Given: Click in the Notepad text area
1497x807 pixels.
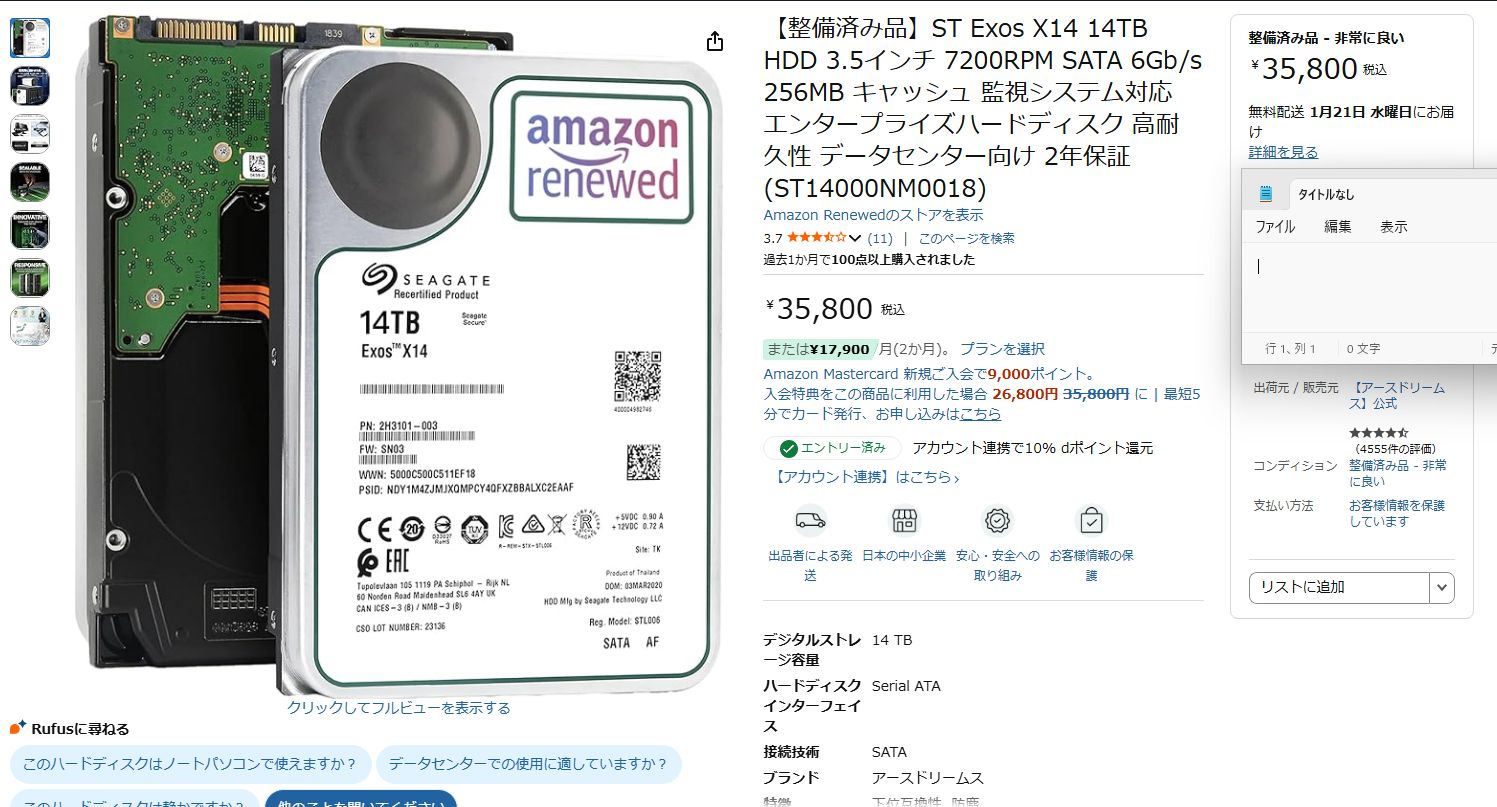Looking at the screenshot, I should pos(1369,288).
